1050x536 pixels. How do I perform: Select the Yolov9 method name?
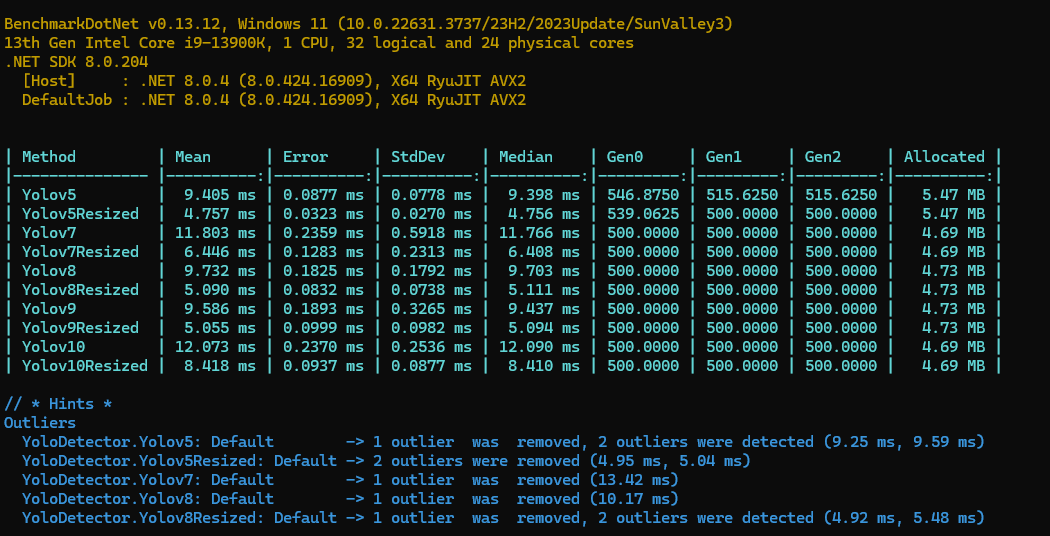pyautogui.click(x=49, y=309)
